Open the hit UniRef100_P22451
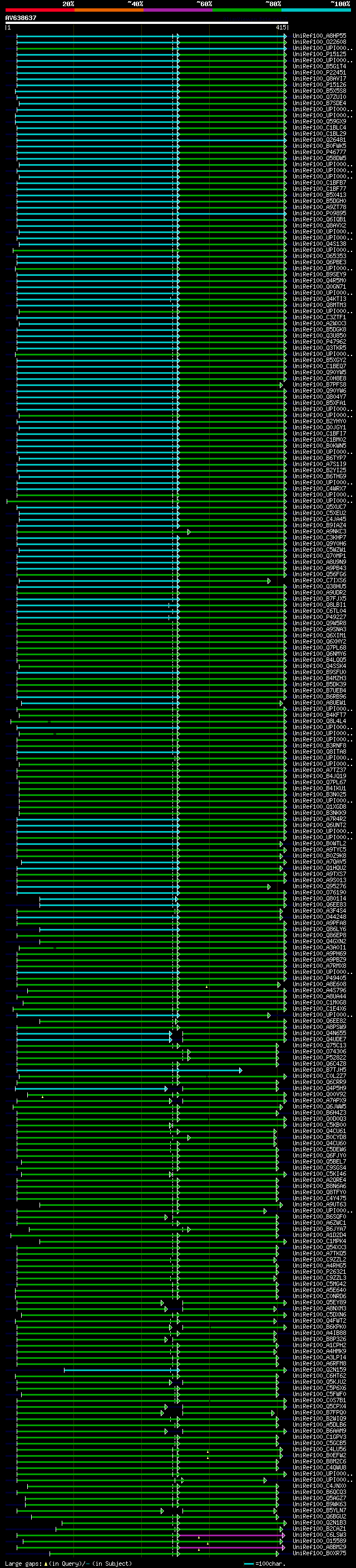Image resolution: width=356 pixels, height=1568 pixels. (x=319, y=72)
